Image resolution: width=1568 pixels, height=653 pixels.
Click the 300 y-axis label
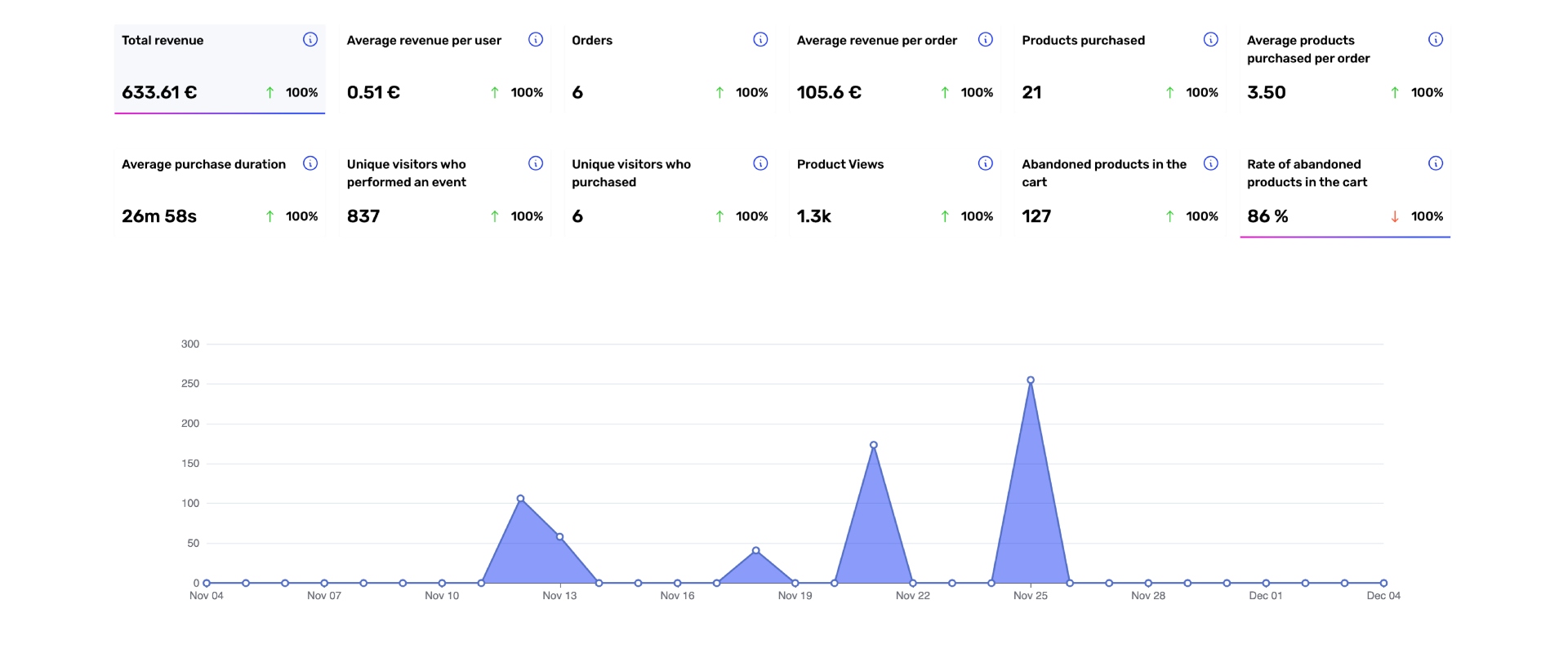coord(190,344)
